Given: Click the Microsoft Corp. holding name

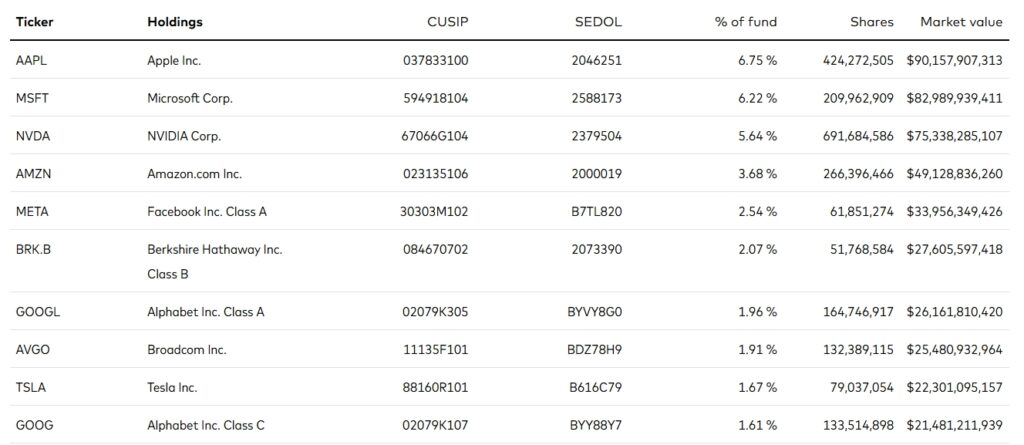Looking at the screenshot, I should (190, 99).
